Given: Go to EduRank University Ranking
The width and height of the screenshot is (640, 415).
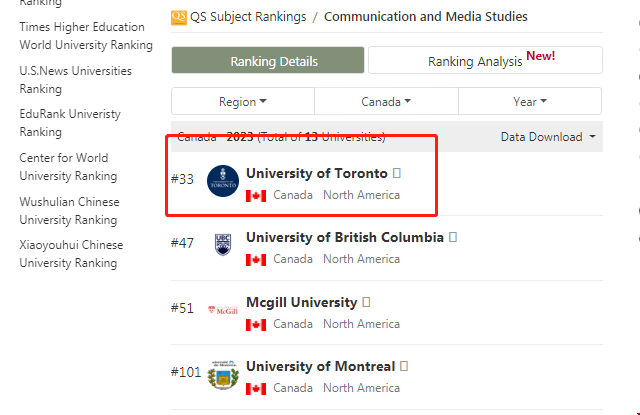Looking at the screenshot, I should pos(68,123).
